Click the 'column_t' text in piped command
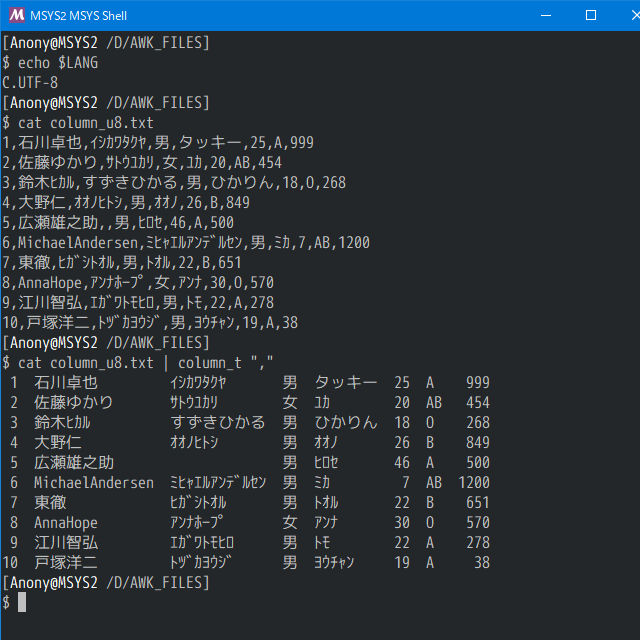 [210, 362]
